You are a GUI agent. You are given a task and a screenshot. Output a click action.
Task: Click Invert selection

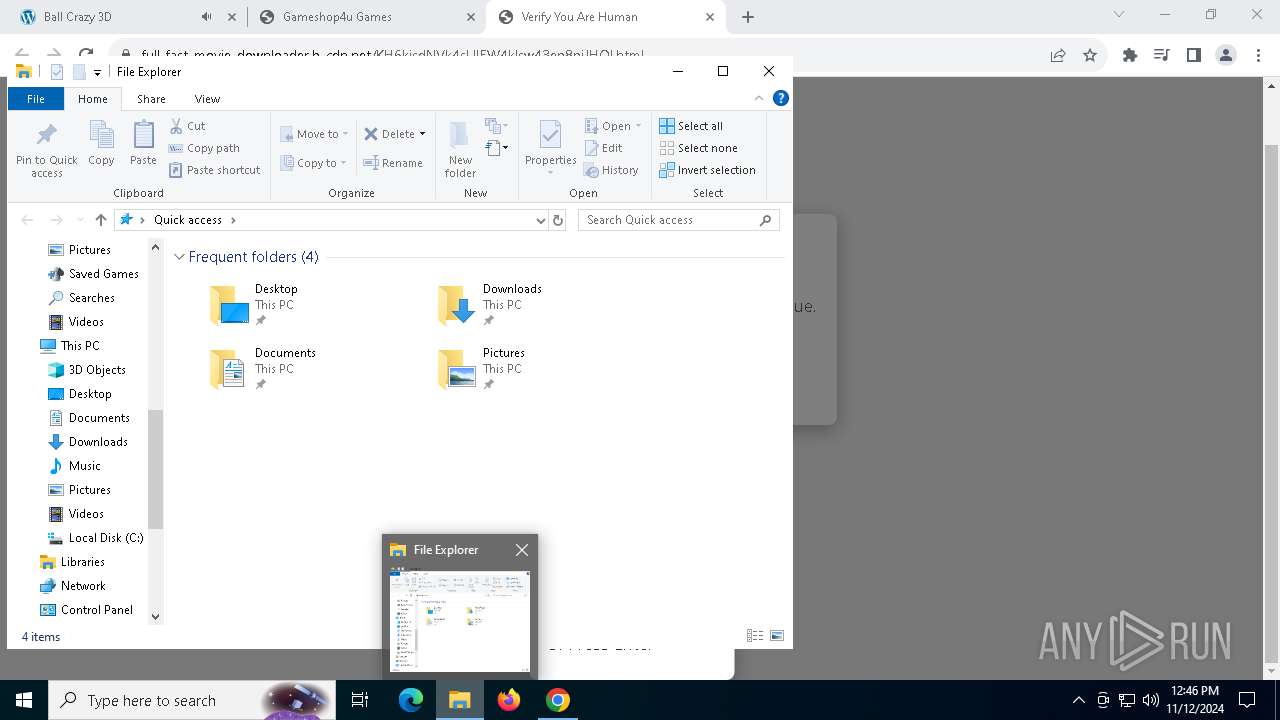click(707, 170)
